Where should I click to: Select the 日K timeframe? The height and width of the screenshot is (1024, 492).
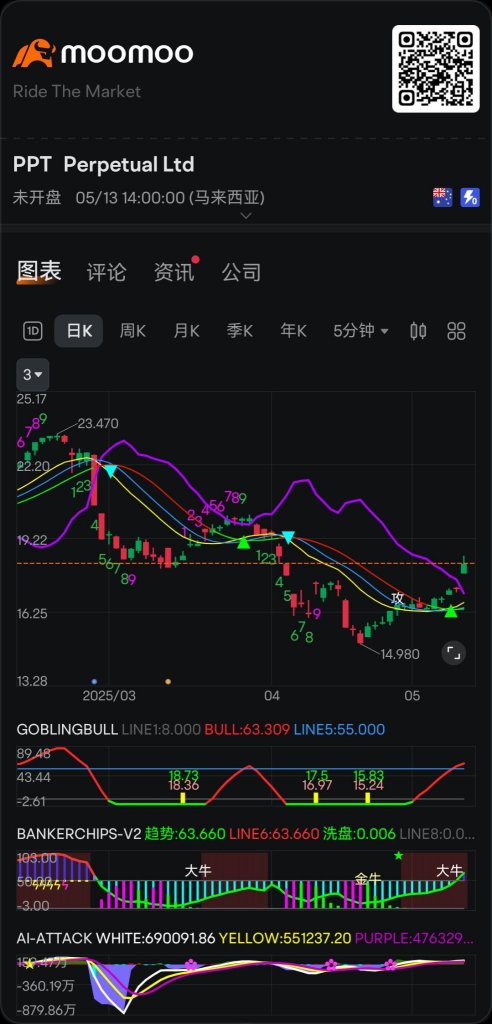click(x=78, y=331)
